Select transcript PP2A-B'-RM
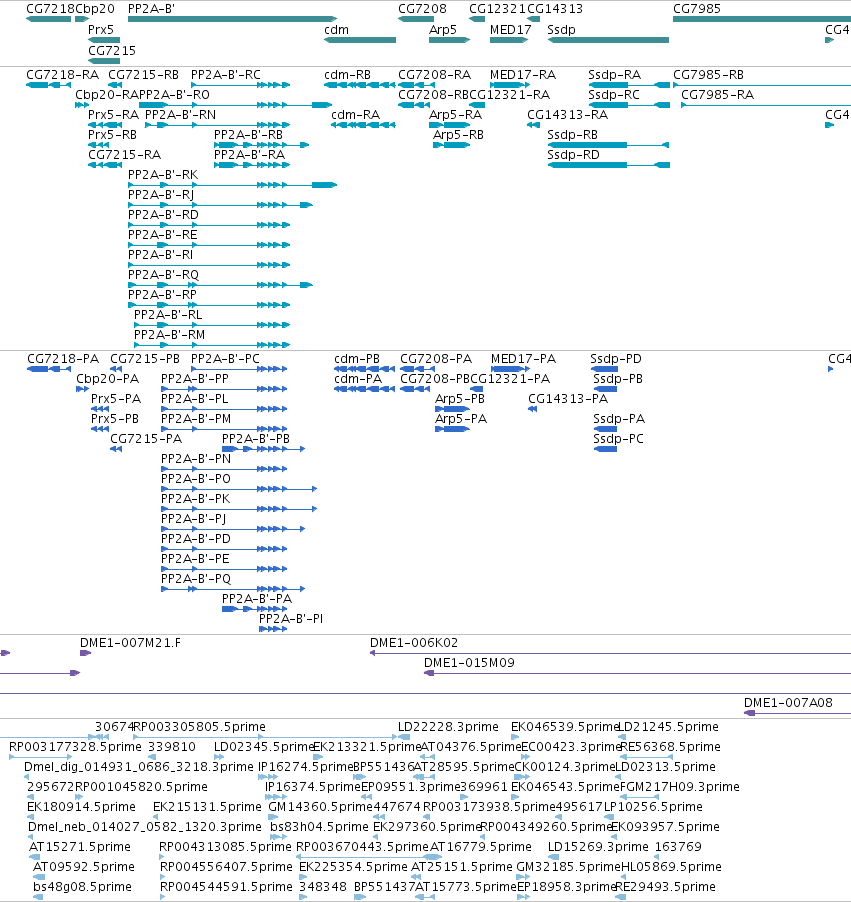This screenshot has height=902, width=851. pos(169,335)
